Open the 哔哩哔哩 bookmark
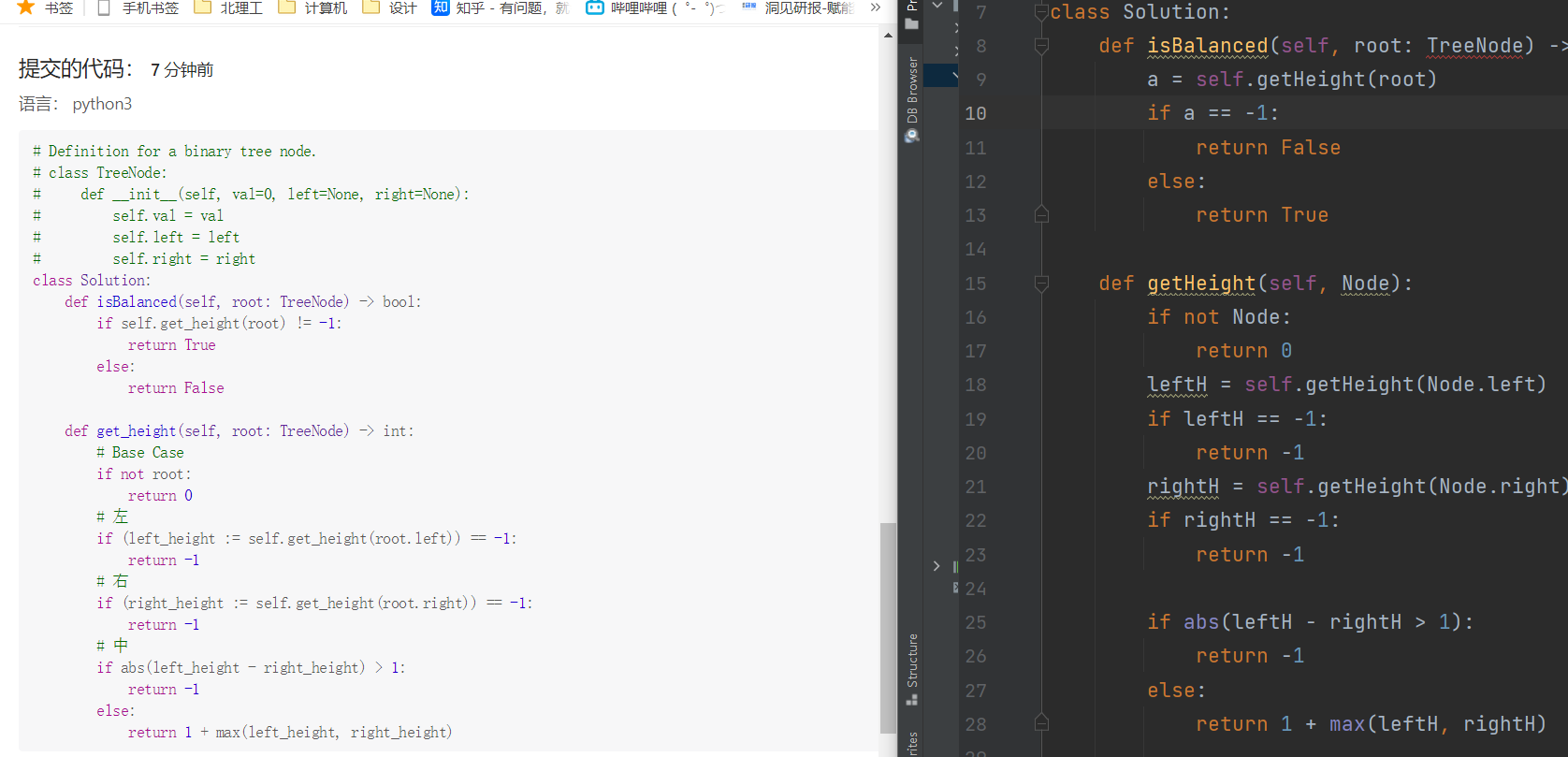The width and height of the screenshot is (1568, 757). [655, 7]
